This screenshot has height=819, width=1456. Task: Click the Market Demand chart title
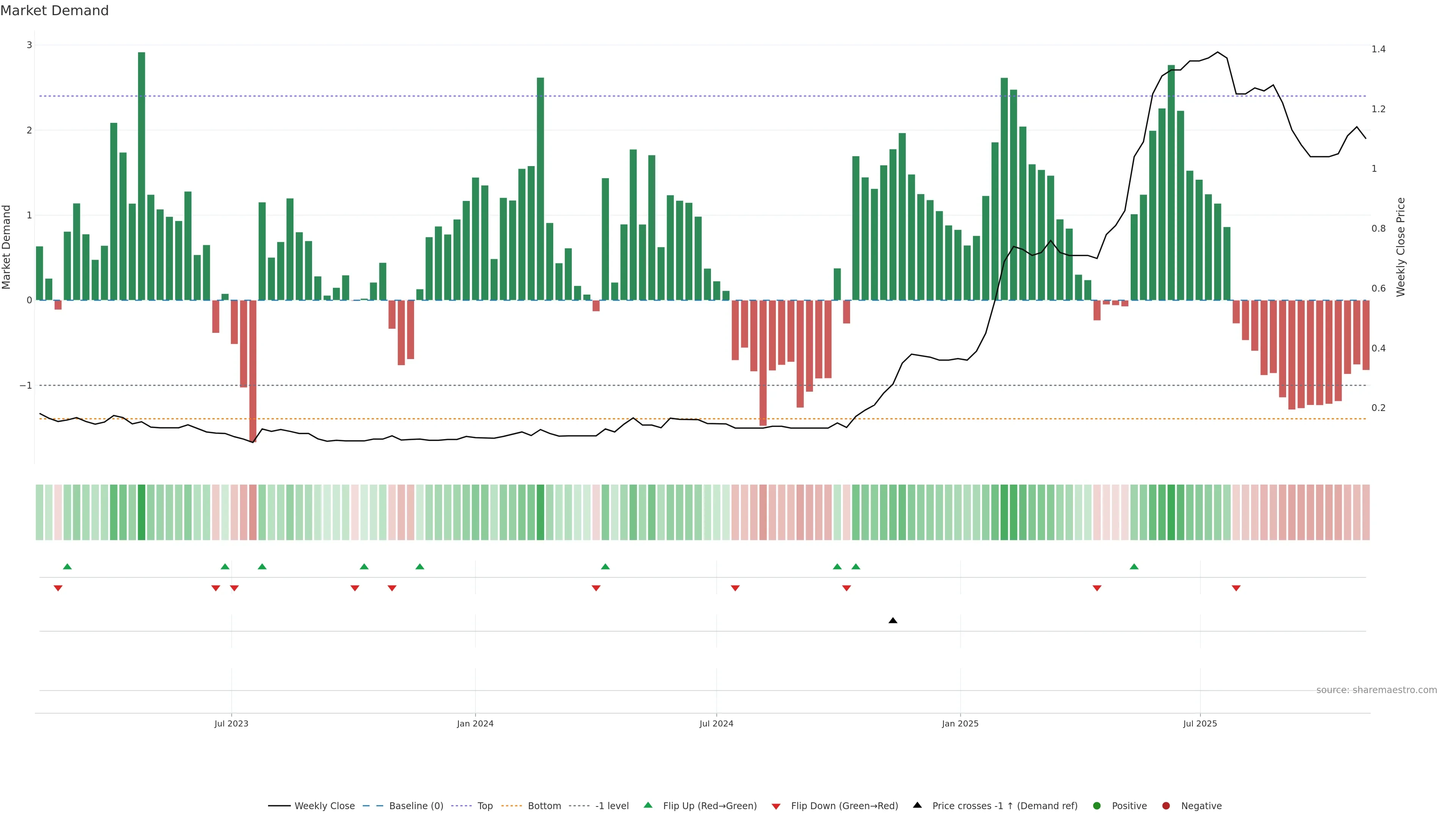coord(54,11)
